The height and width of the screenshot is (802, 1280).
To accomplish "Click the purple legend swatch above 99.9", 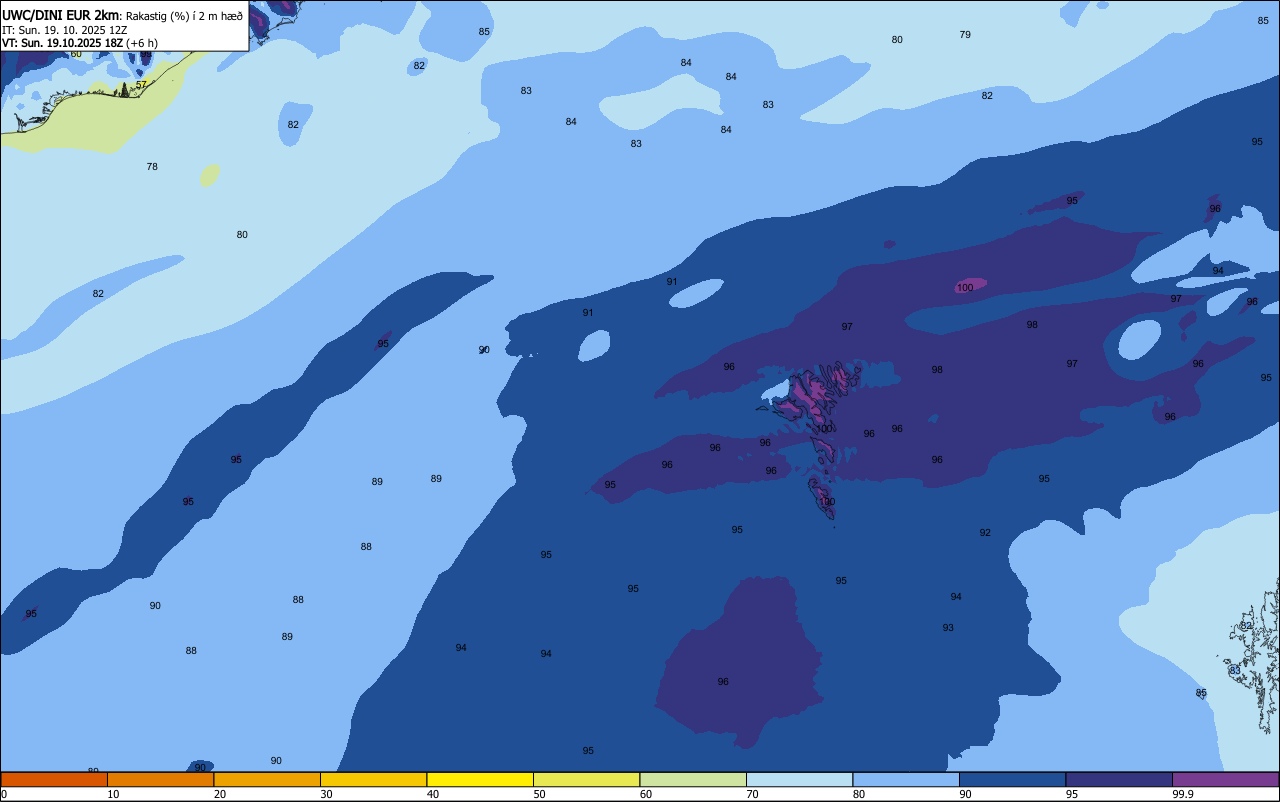I will [x=1225, y=779].
